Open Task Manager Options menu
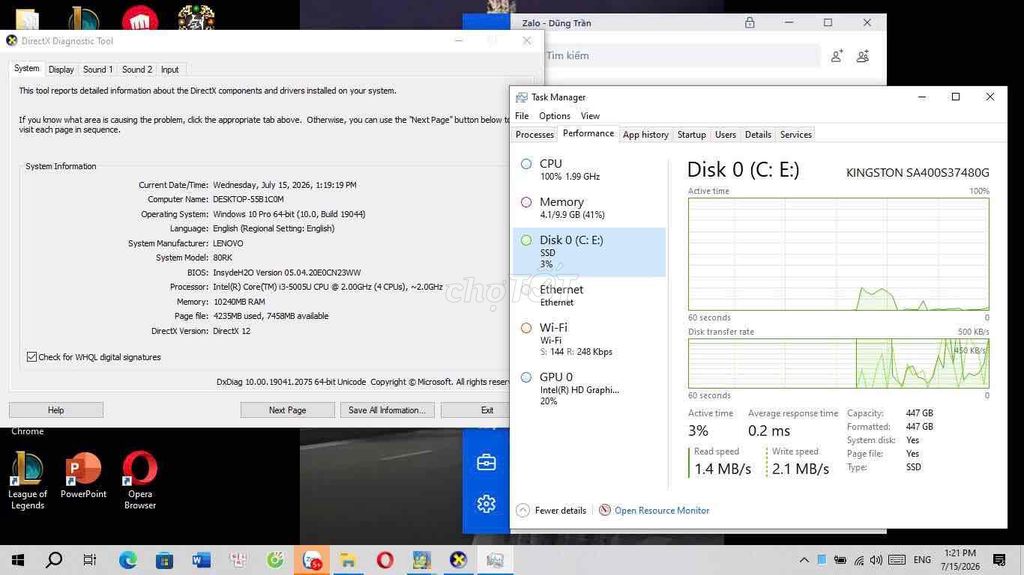This screenshot has width=1024, height=575. coord(554,116)
